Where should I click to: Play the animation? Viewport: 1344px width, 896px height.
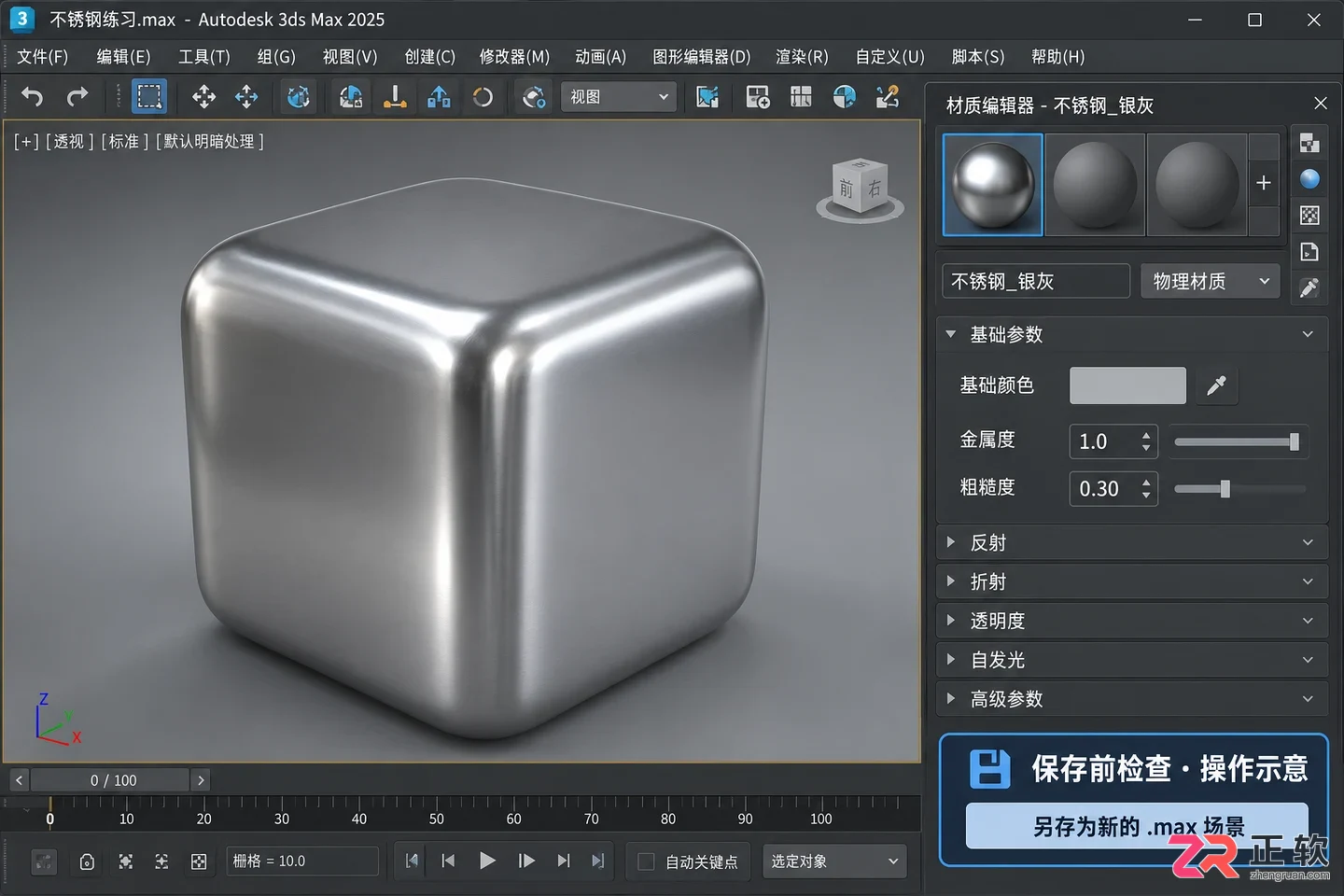pyautogui.click(x=487, y=861)
